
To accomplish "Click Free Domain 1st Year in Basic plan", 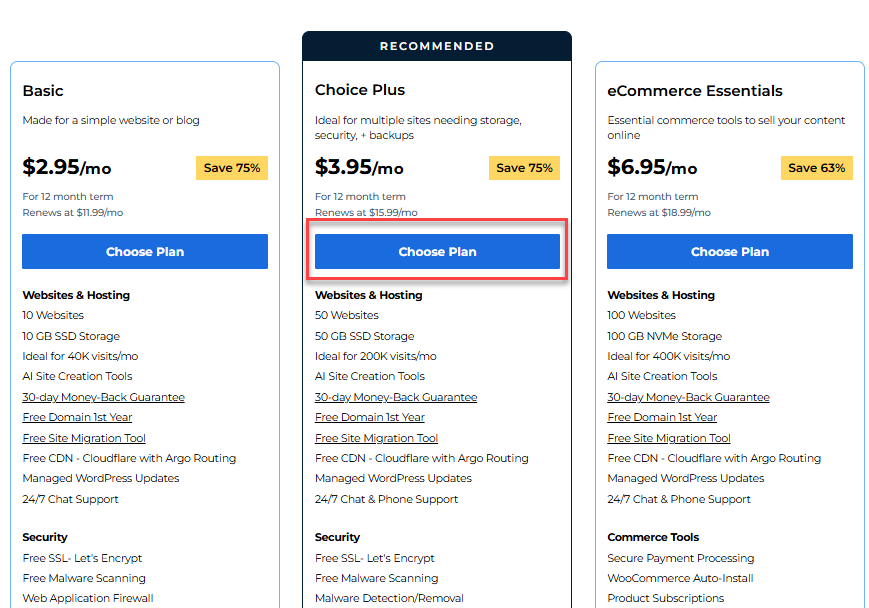I will click(77, 417).
